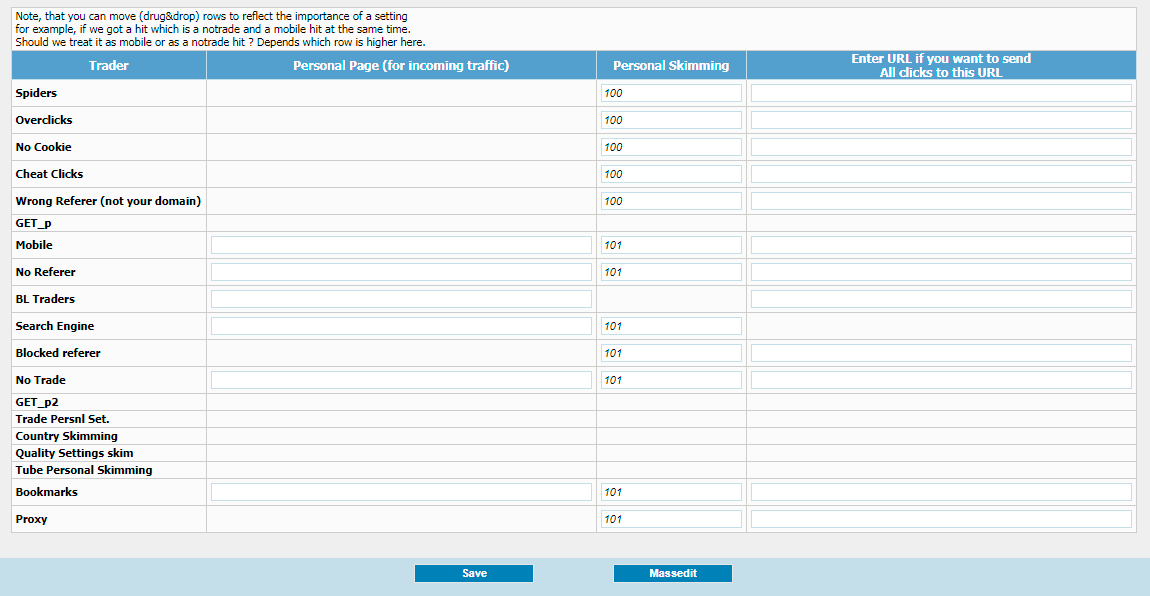Select No Referer Personal Page input

[x=401, y=273]
